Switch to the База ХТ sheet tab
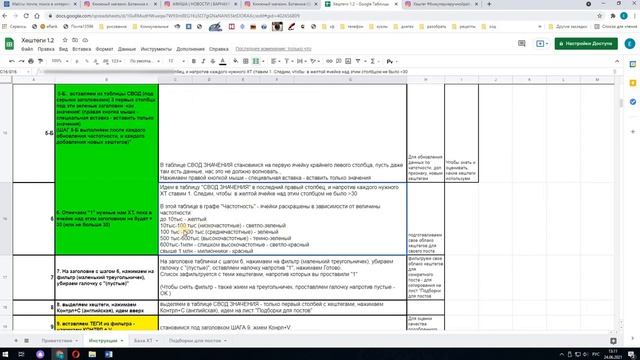This screenshot has height=360, width=640. pyautogui.click(x=143, y=340)
